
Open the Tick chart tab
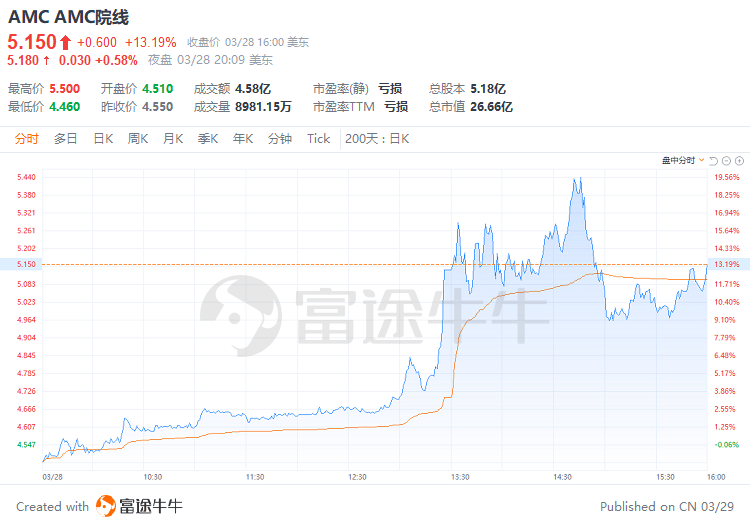point(318,139)
